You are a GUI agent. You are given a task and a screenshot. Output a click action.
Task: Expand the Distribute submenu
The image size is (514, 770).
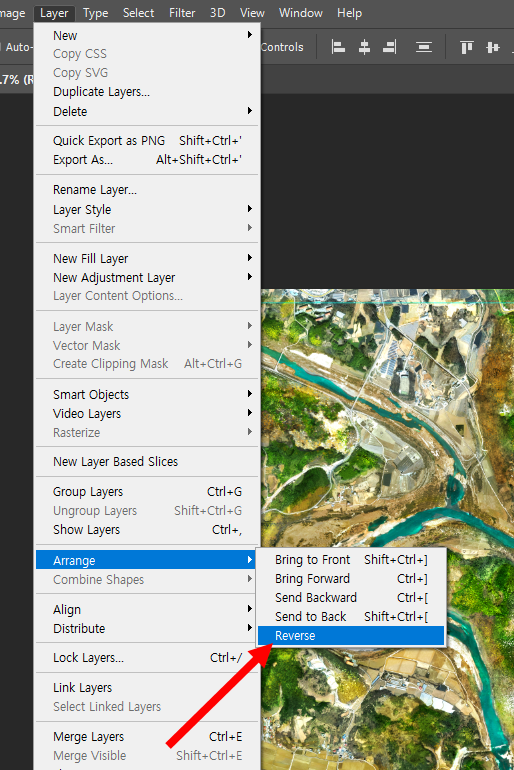(x=147, y=629)
